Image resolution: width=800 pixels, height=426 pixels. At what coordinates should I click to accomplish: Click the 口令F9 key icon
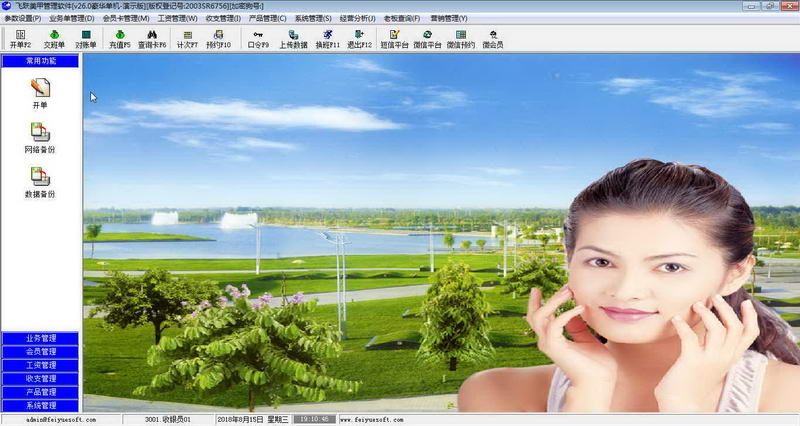(x=258, y=39)
